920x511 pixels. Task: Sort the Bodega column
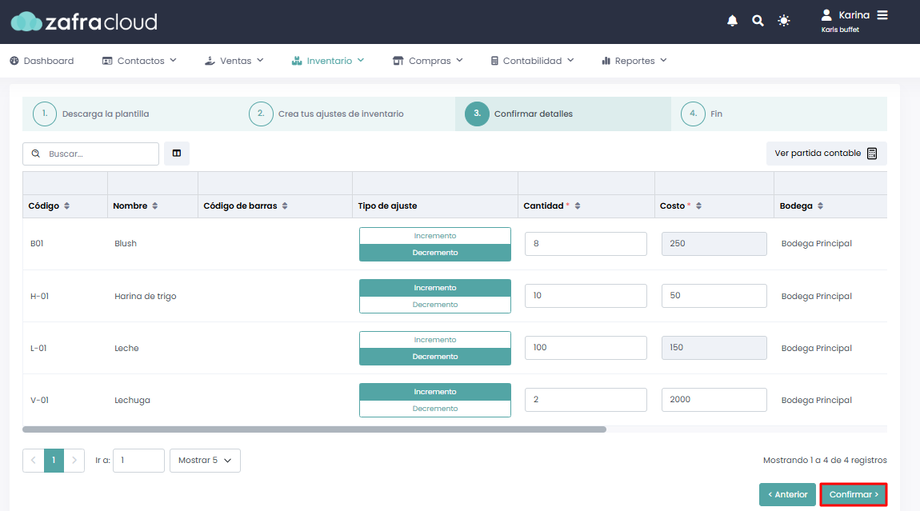pos(821,206)
